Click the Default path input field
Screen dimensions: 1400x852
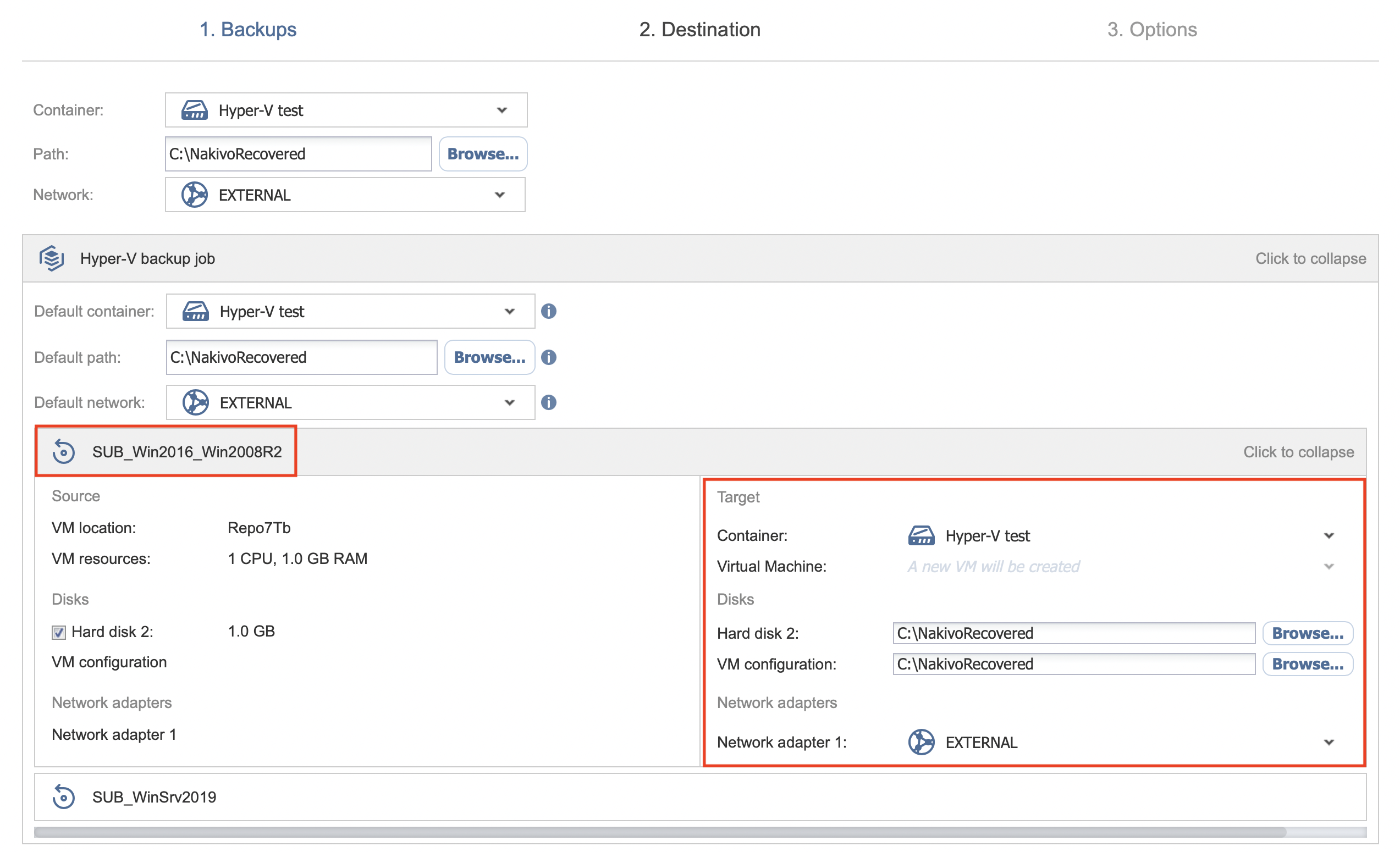(x=301, y=357)
